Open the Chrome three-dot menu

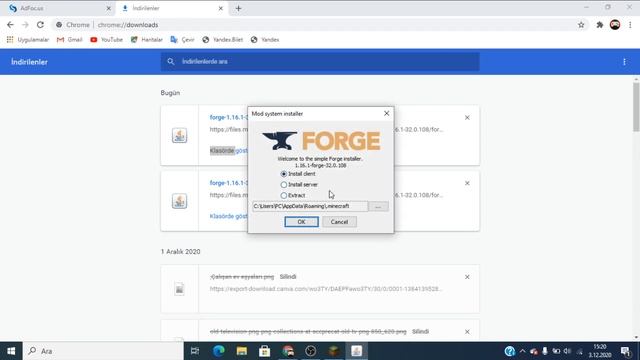tap(630, 25)
